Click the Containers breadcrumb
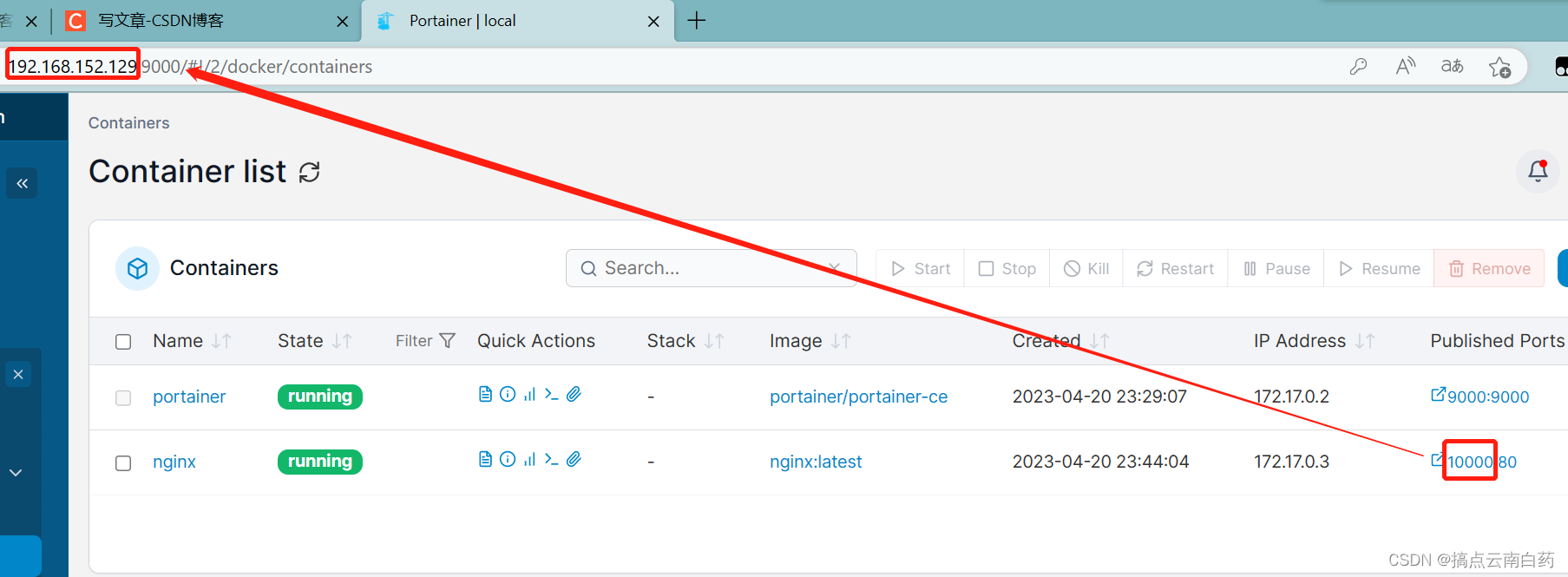 coord(128,123)
